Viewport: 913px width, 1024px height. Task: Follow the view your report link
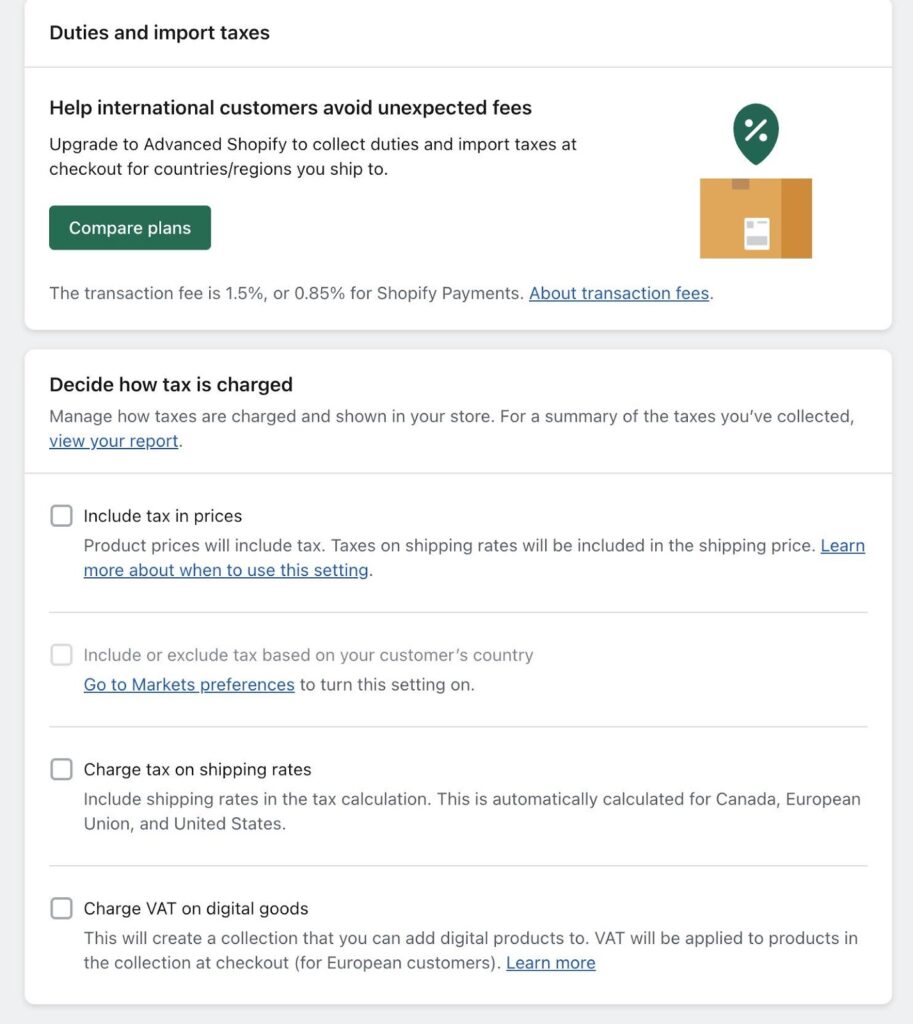114,441
